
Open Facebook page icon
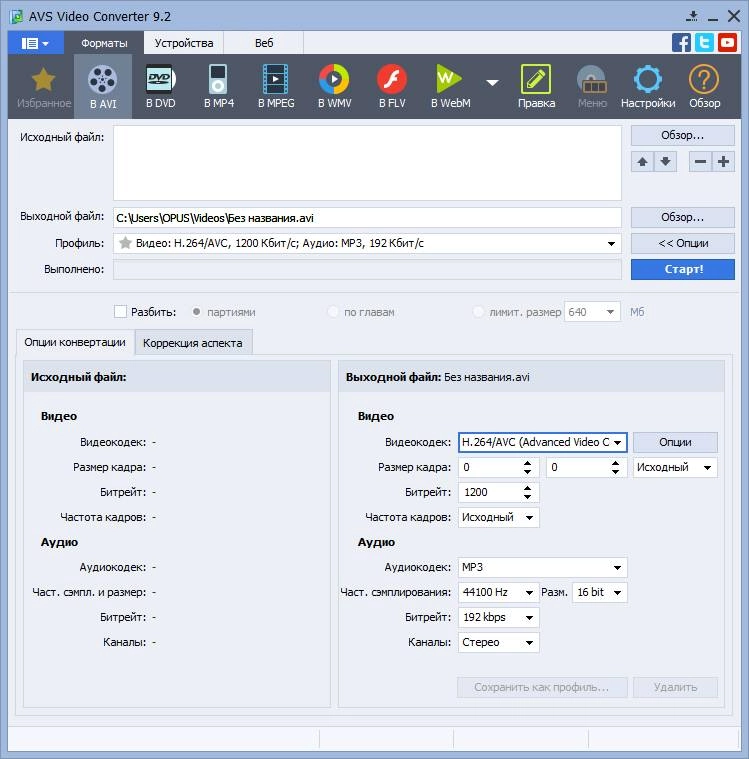[x=681, y=43]
